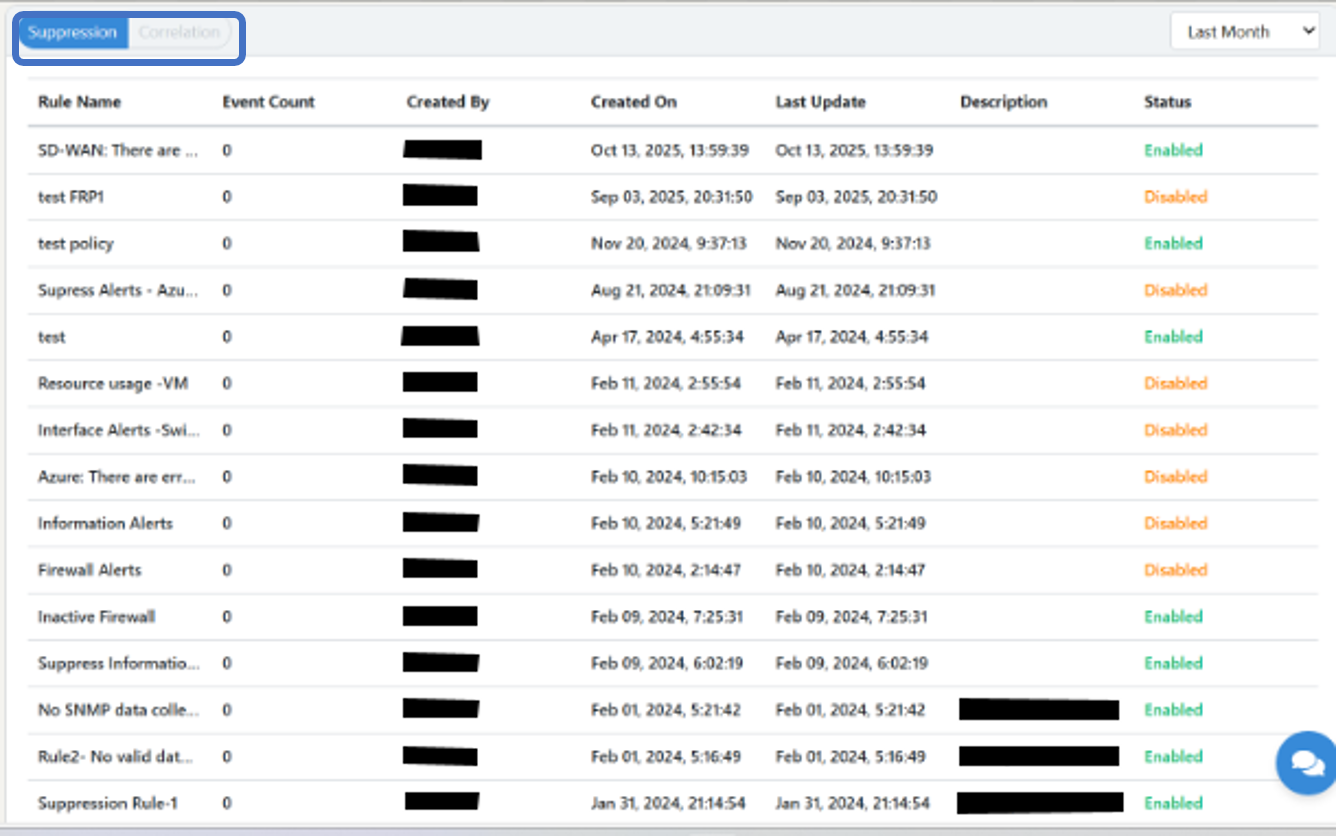Click Disabled status of test FRP1

tap(1176, 197)
